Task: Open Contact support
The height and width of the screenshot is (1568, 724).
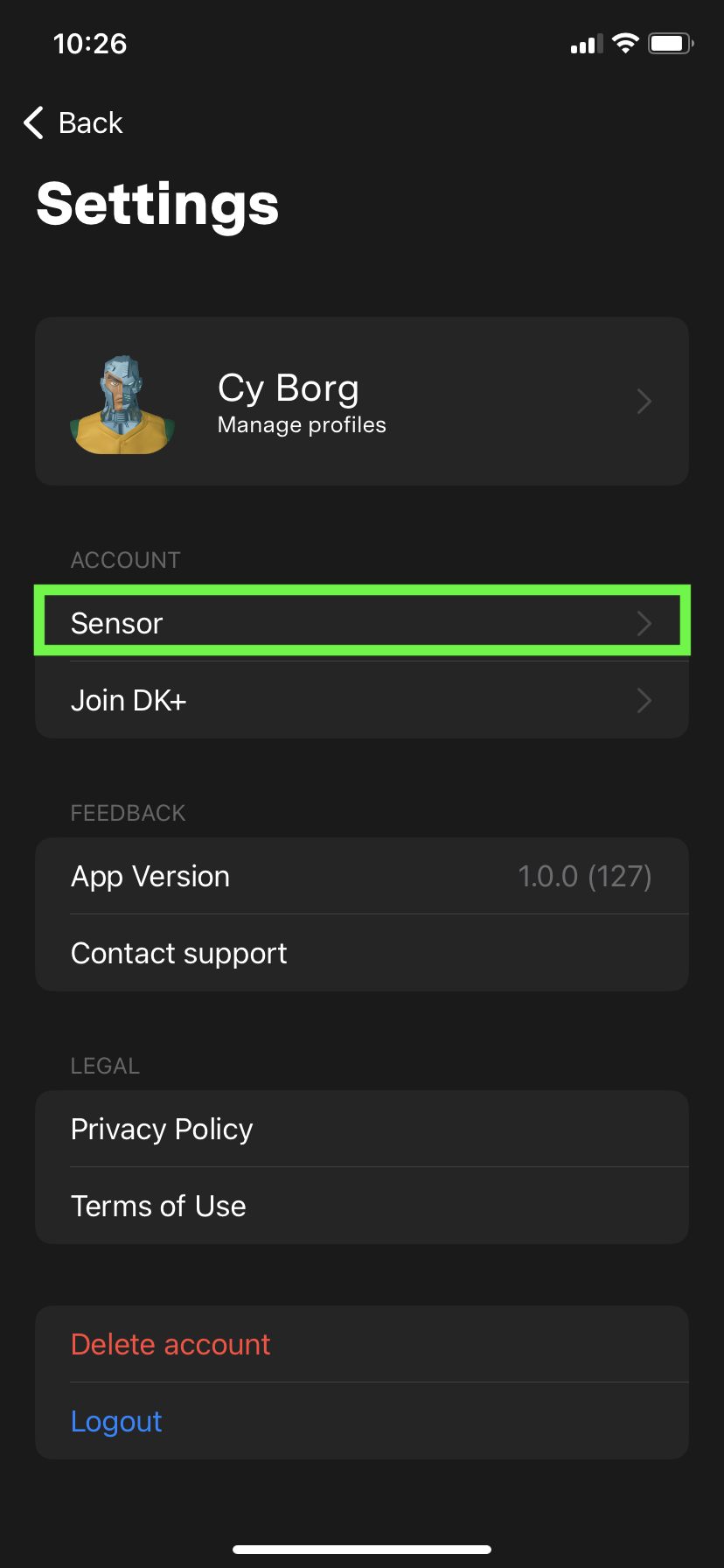Action: pos(179,954)
